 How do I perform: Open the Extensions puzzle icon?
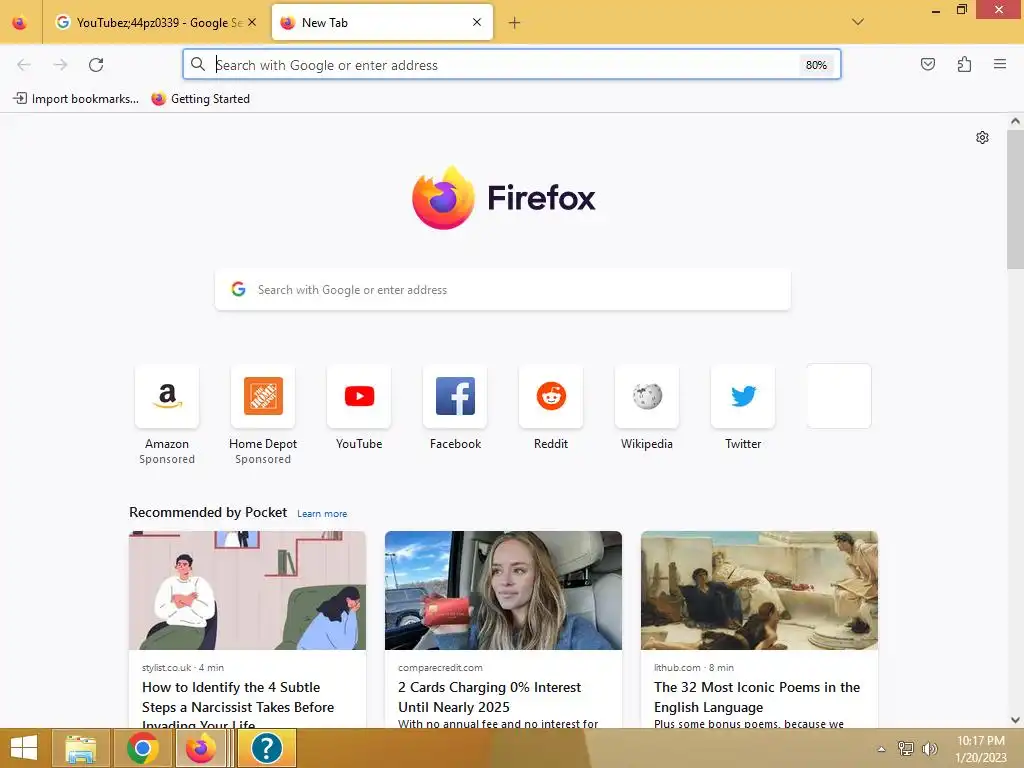coord(964,64)
